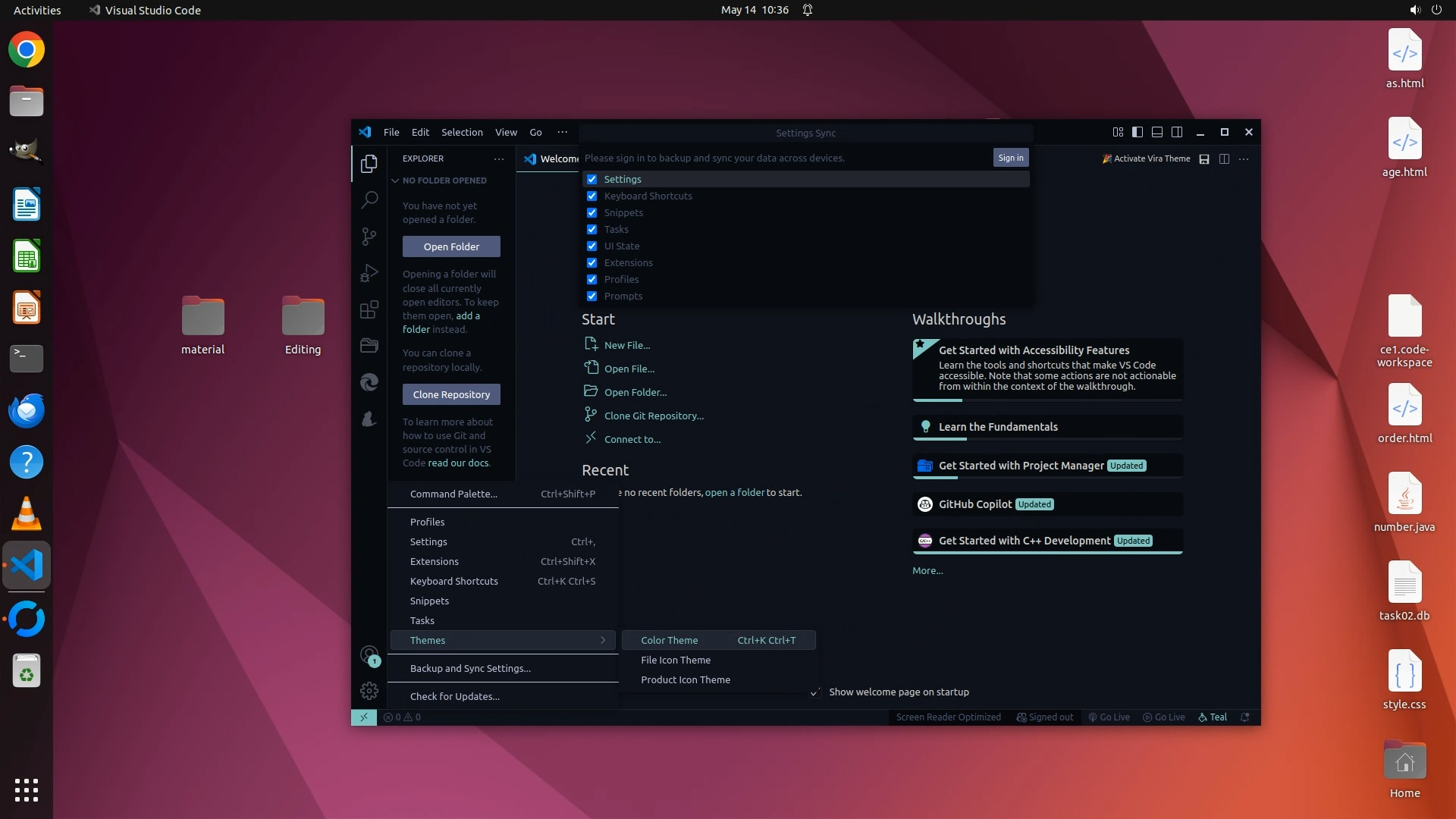
Task: Open Project Manager folder icon in activity bar
Action: [x=369, y=346]
